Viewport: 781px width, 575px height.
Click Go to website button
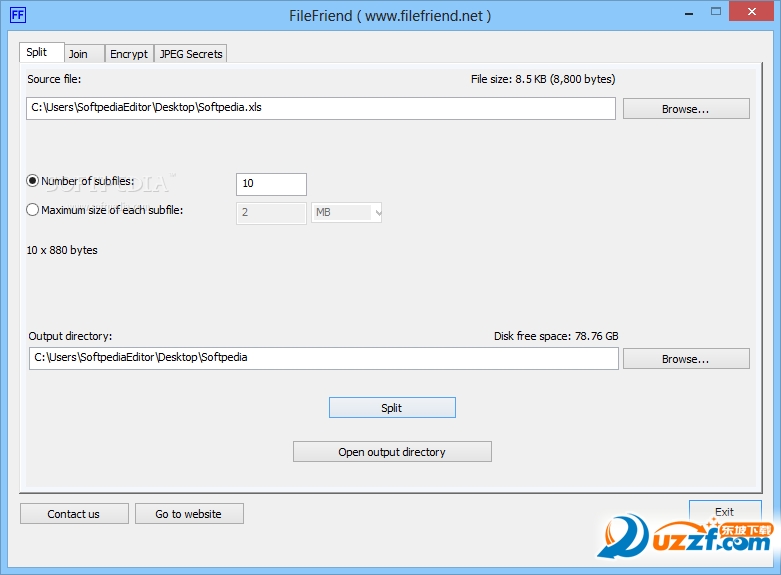189,514
